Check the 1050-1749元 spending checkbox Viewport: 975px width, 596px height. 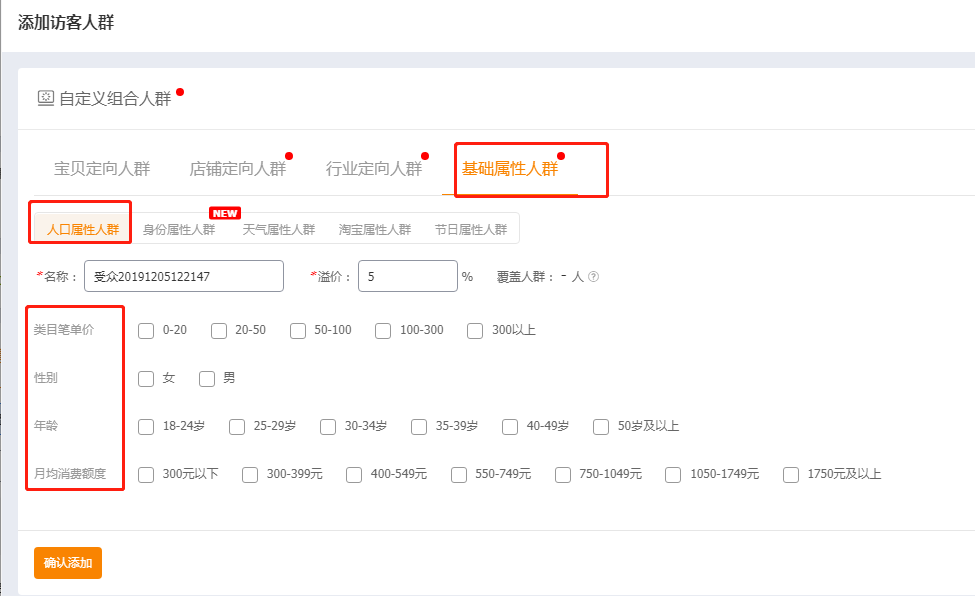tap(673, 475)
